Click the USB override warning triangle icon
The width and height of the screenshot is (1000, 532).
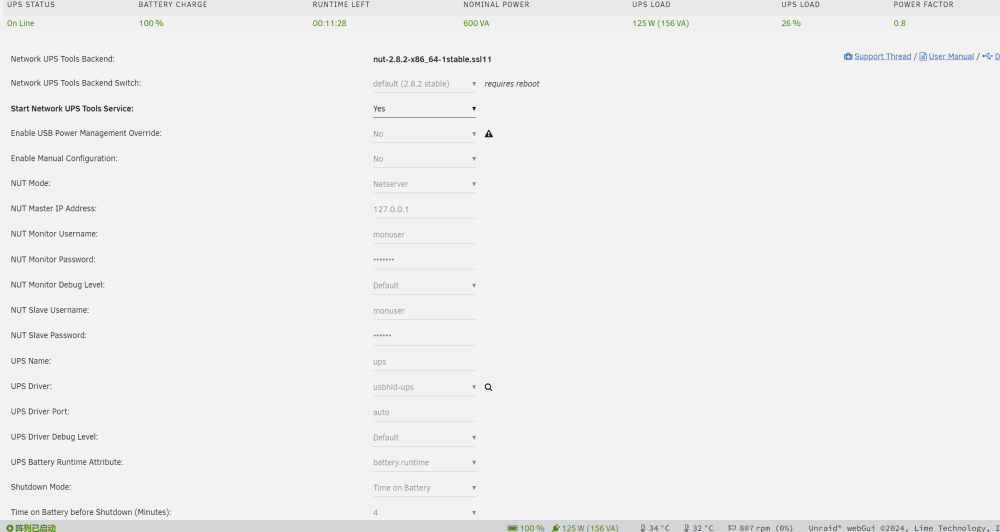[x=489, y=134]
